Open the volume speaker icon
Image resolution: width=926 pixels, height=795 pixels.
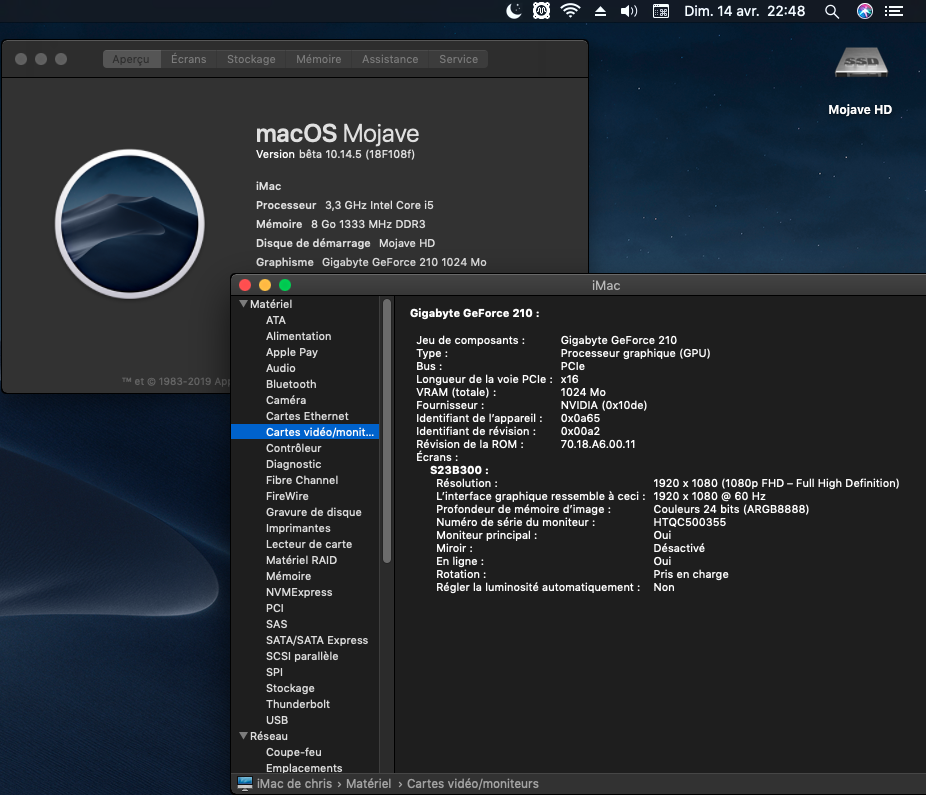click(629, 11)
